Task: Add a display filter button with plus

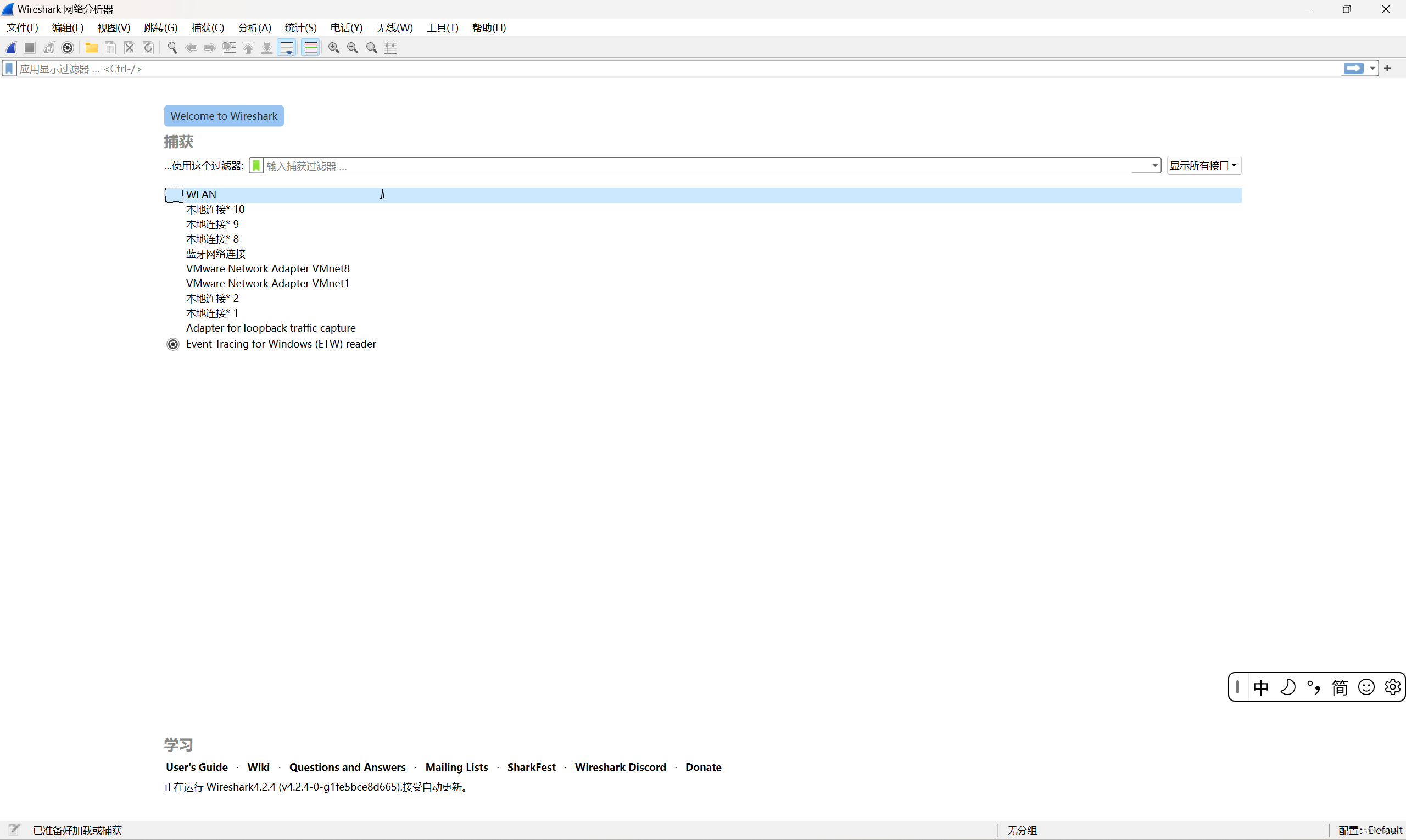Action: (x=1387, y=69)
